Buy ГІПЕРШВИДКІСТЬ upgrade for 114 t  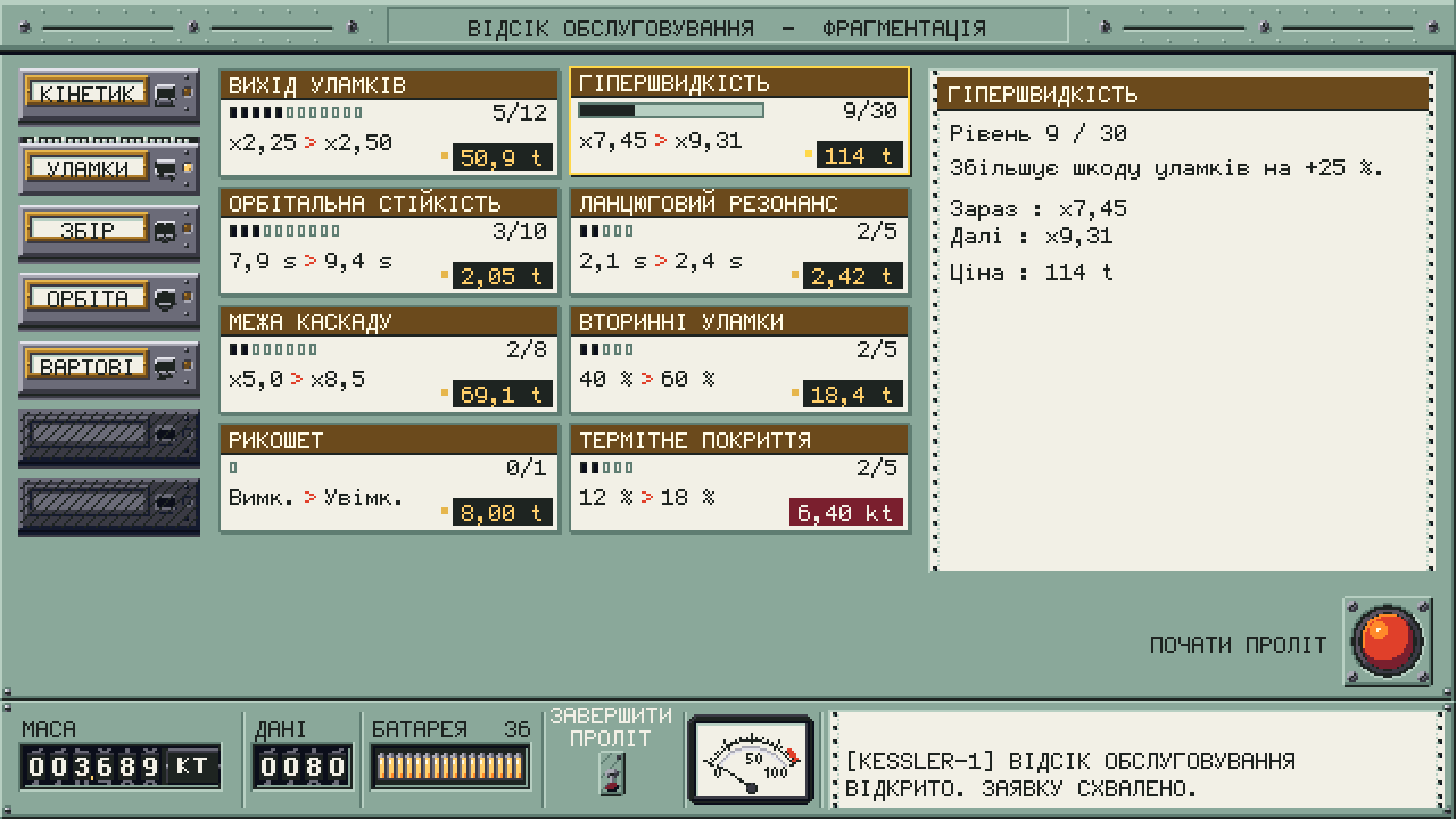click(859, 155)
